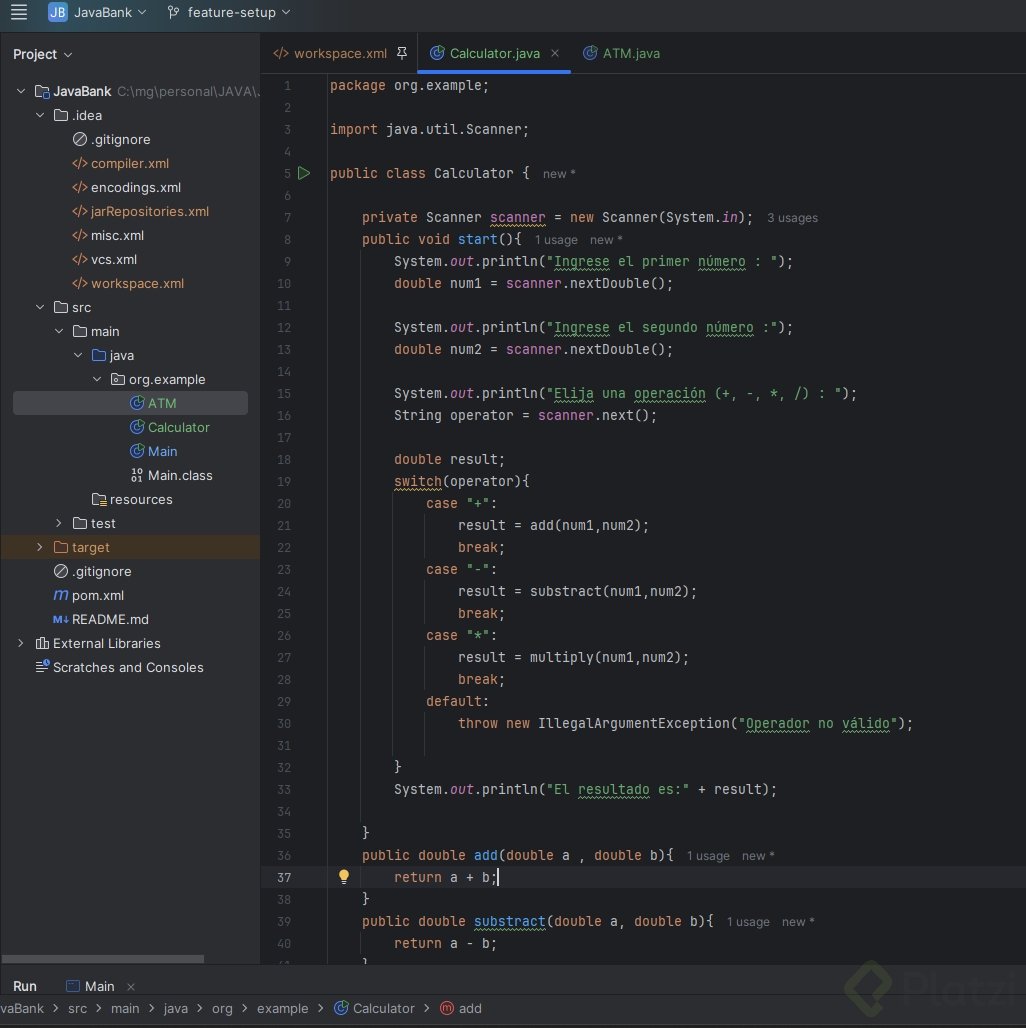Expand the target folder
The image size is (1026, 1028).
coord(40,547)
